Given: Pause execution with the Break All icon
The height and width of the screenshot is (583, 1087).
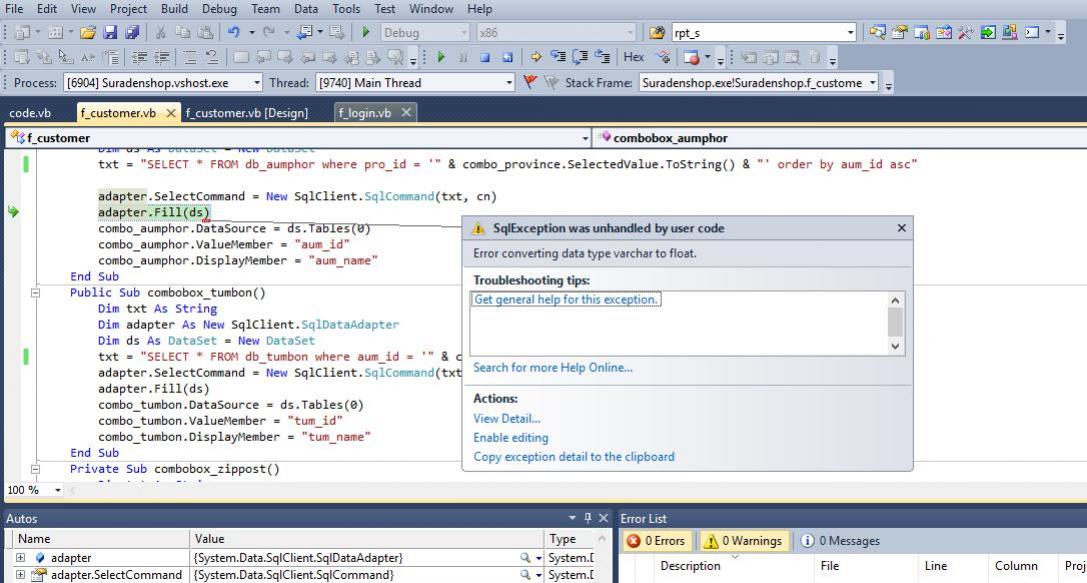Looking at the screenshot, I should point(463,58).
